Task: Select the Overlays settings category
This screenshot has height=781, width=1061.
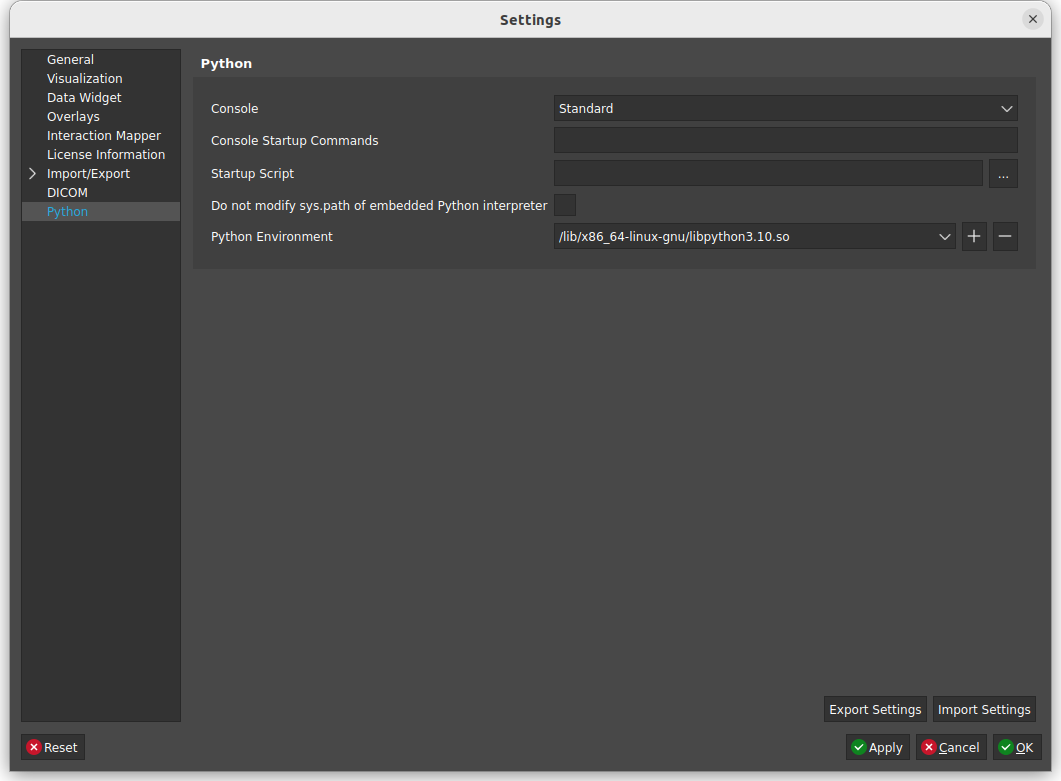Action: click(x=73, y=116)
